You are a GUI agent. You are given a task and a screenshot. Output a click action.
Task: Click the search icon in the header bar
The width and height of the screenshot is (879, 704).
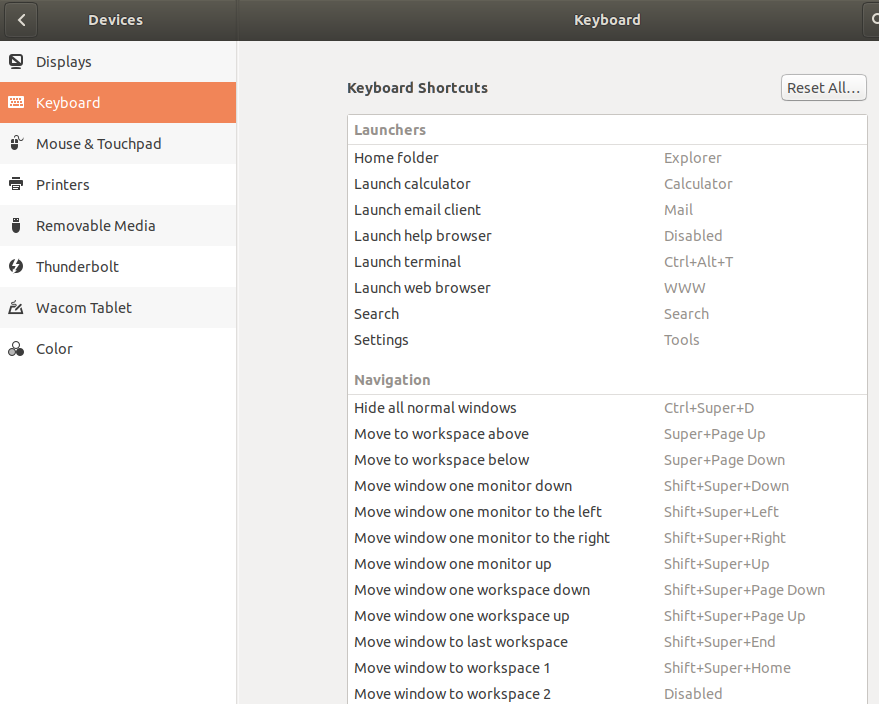coord(873,20)
